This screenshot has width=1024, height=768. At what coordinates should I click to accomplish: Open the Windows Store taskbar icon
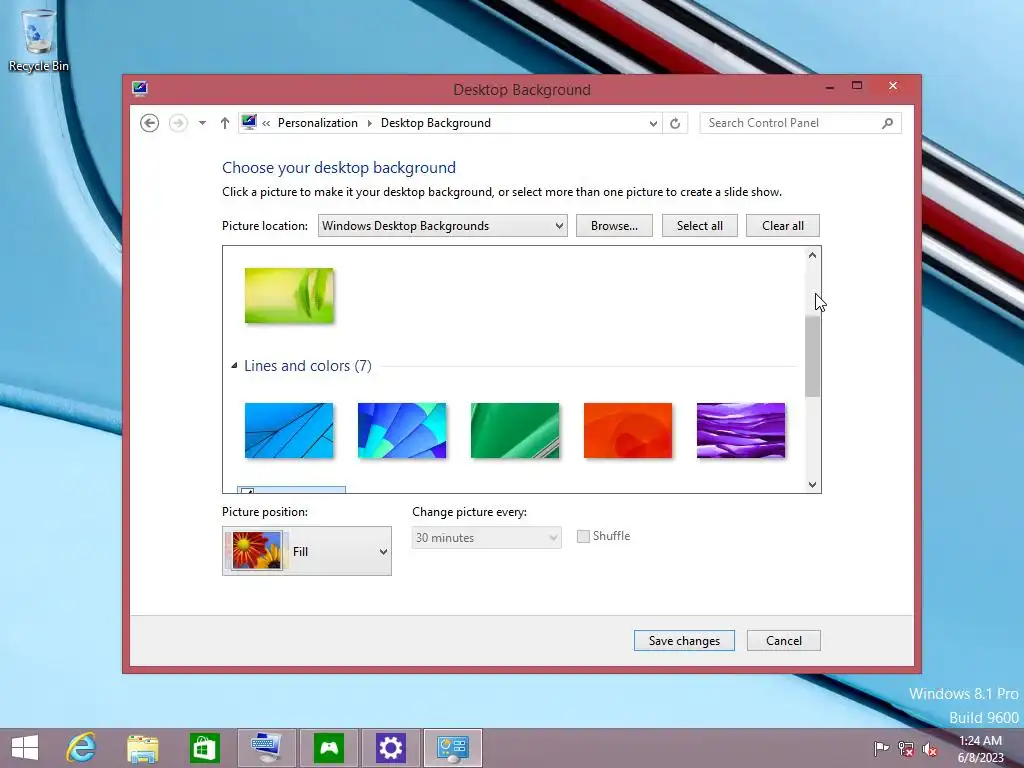(204, 748)
